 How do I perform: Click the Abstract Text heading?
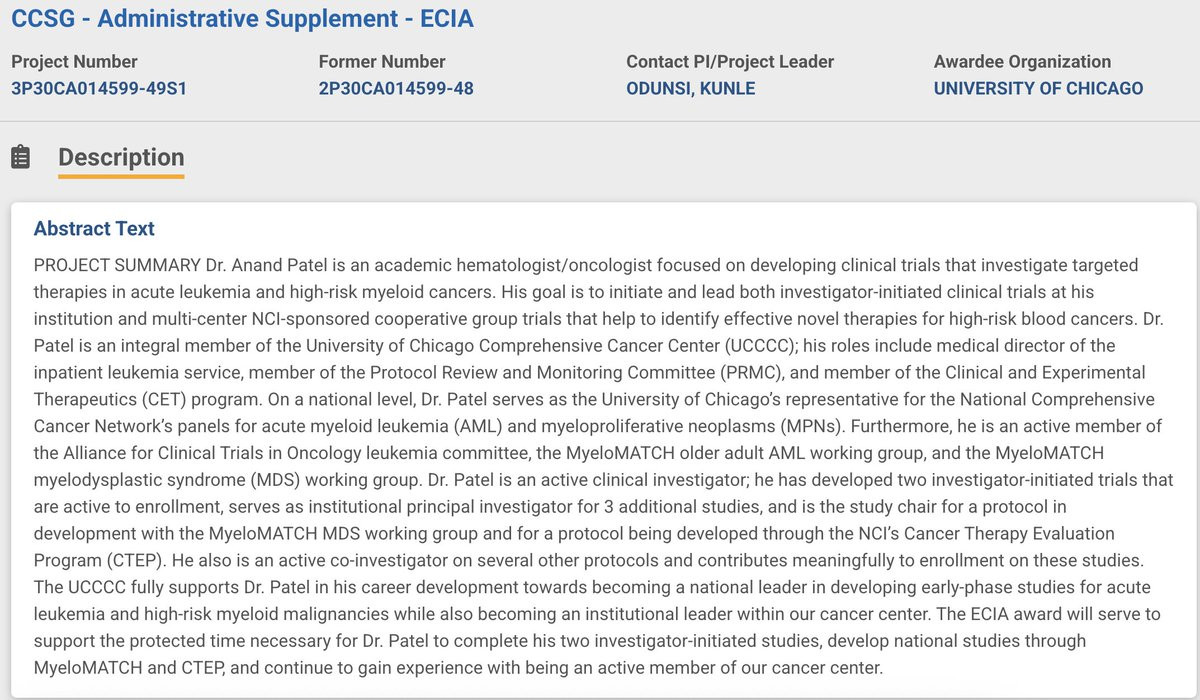[x=94, y=228]
